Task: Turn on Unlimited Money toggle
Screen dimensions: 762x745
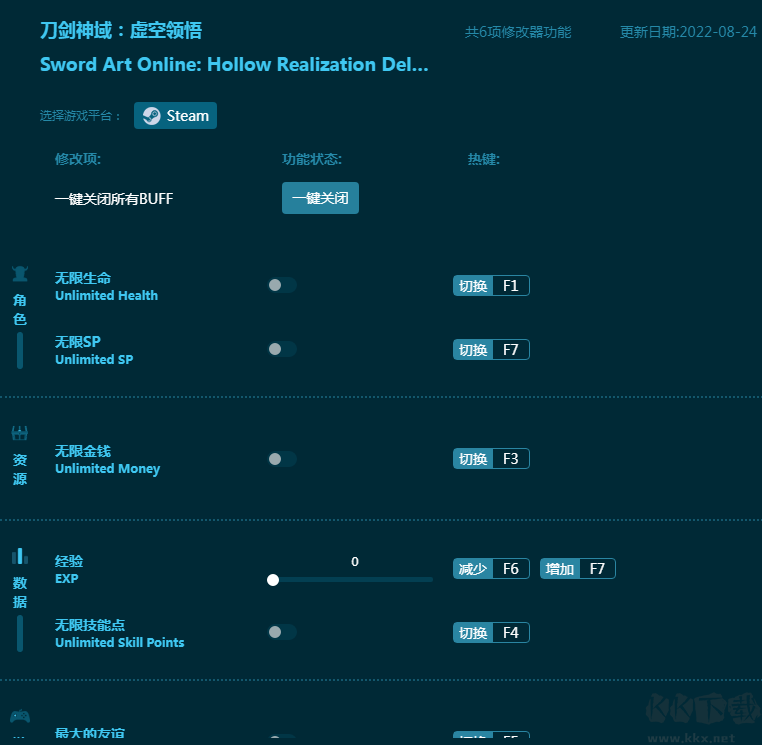Action: 282,459
